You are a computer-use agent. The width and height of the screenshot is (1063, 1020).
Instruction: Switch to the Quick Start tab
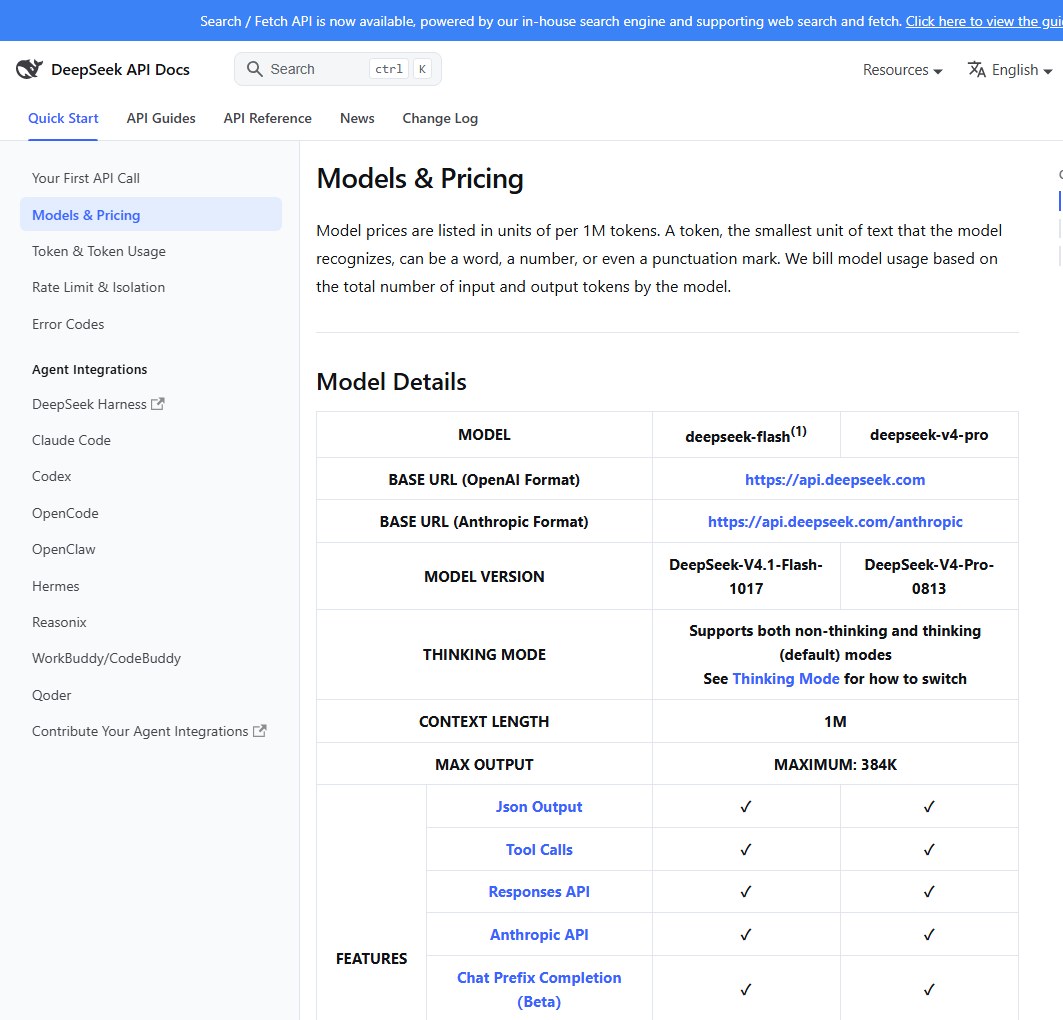(63, 118)
